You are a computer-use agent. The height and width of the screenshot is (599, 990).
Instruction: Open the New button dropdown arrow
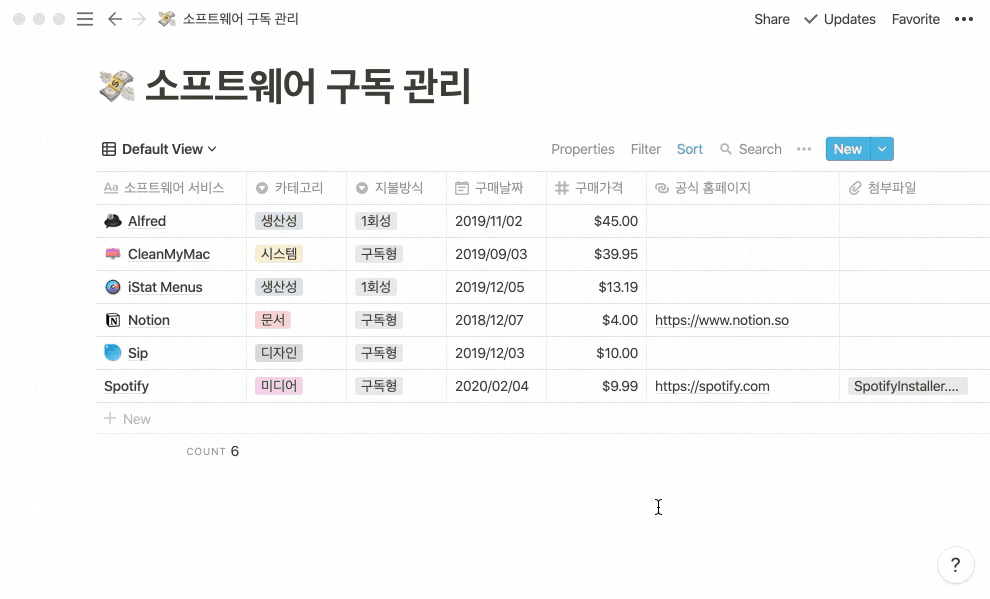[882, 149]
